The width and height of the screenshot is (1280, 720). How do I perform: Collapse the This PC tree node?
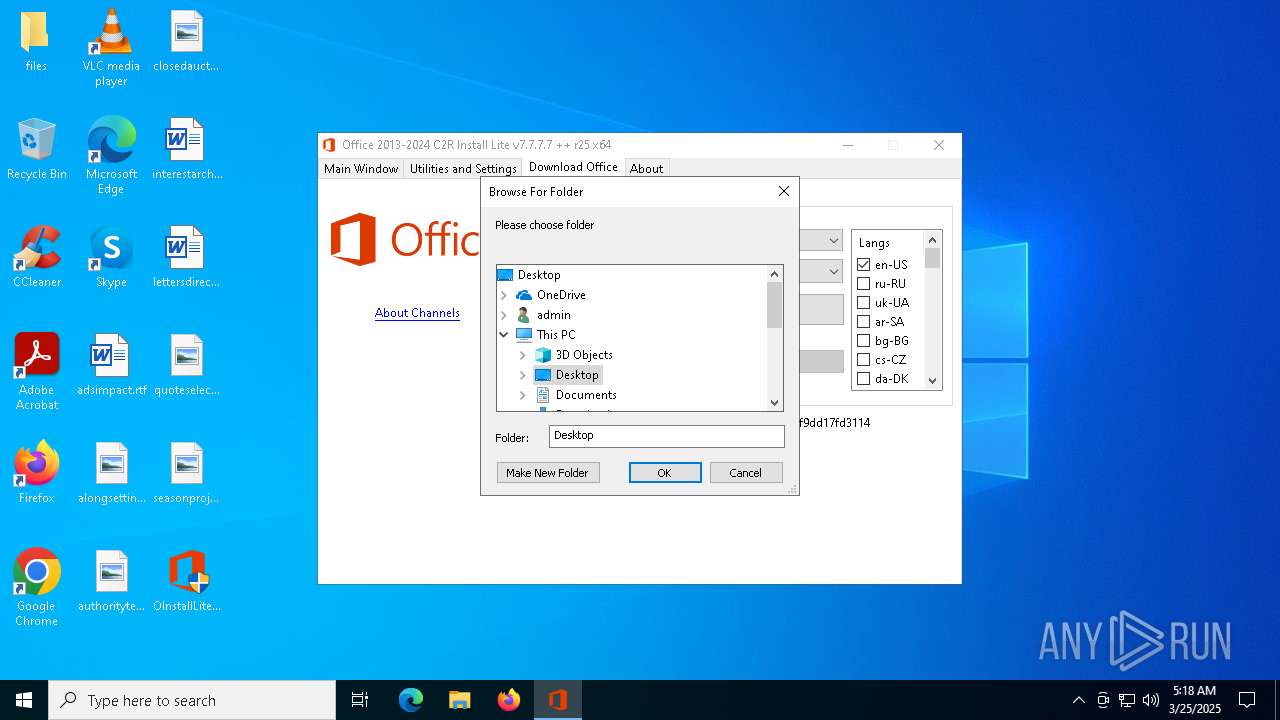pyautogui.click(x=504, y=335)
